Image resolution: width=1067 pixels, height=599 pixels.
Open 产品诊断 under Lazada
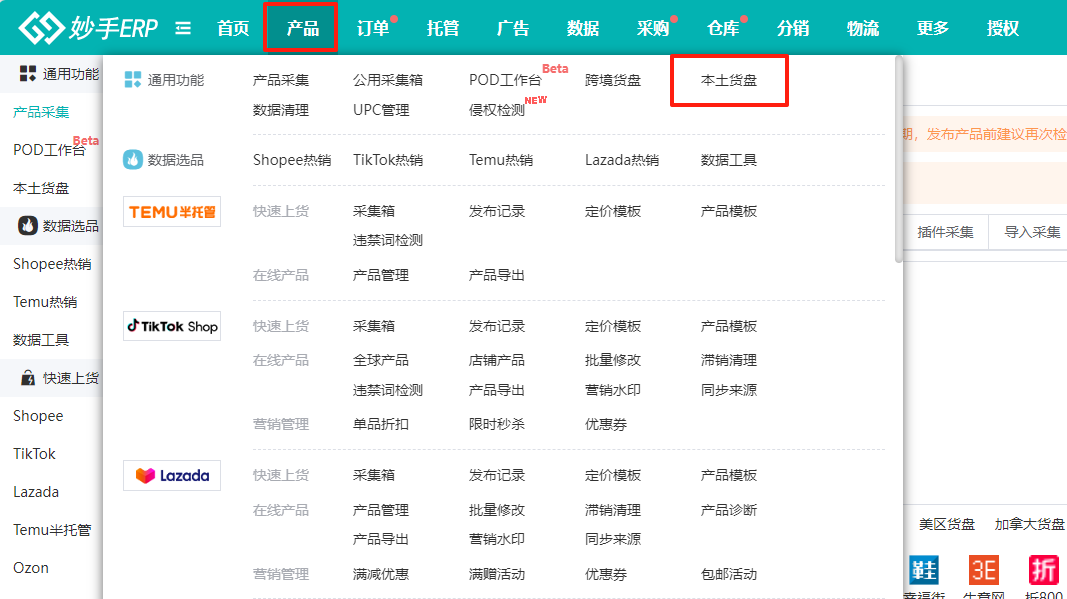[x=729, y=510]
